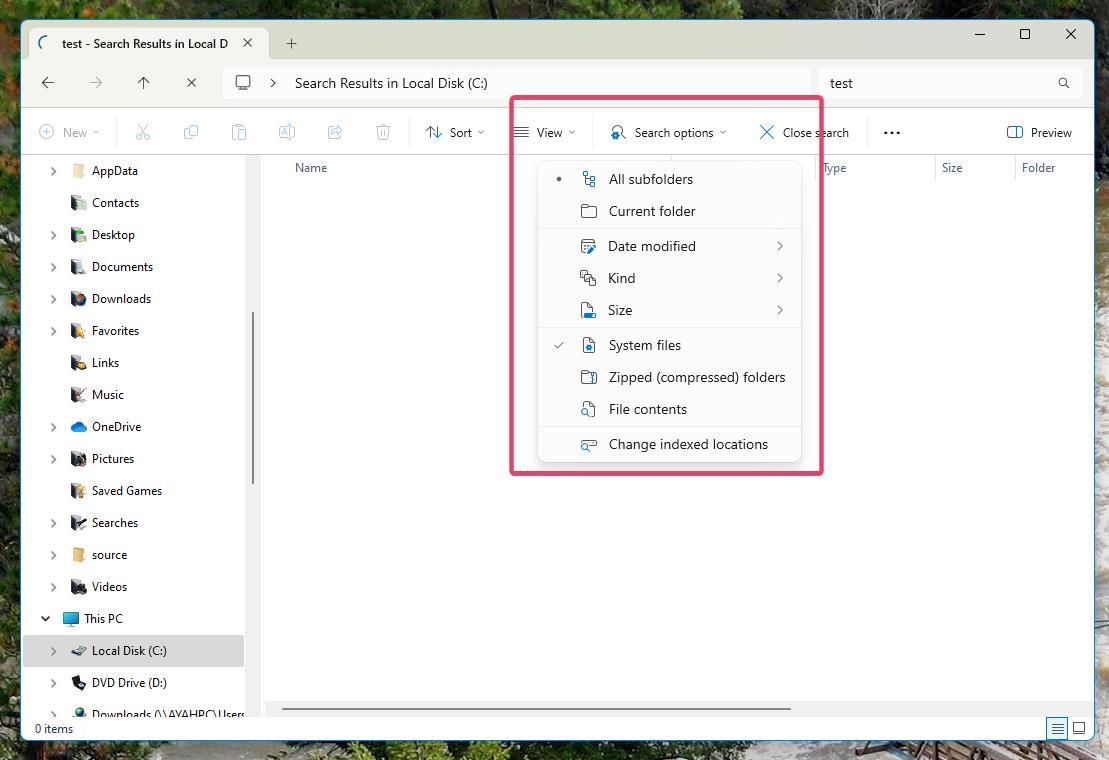The image size is (1109, 760).
Task: Enable Zipped (compressed) folders search
Action: pos(696,377)
